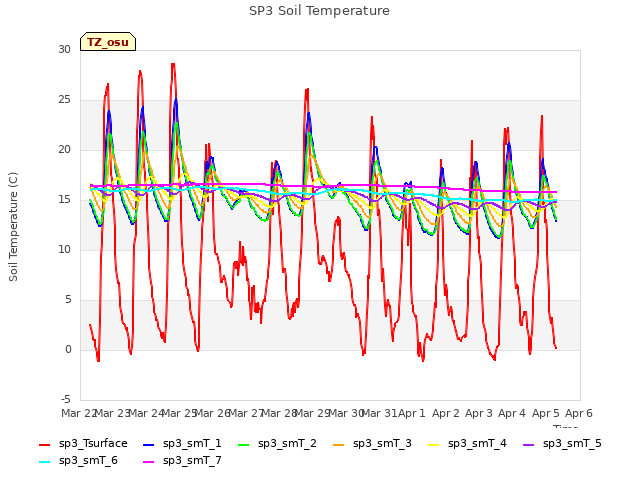This screenshot has width=640, height=480.
Task: Click the Apr 3 x-axis tick label
Action: point(479,413)
